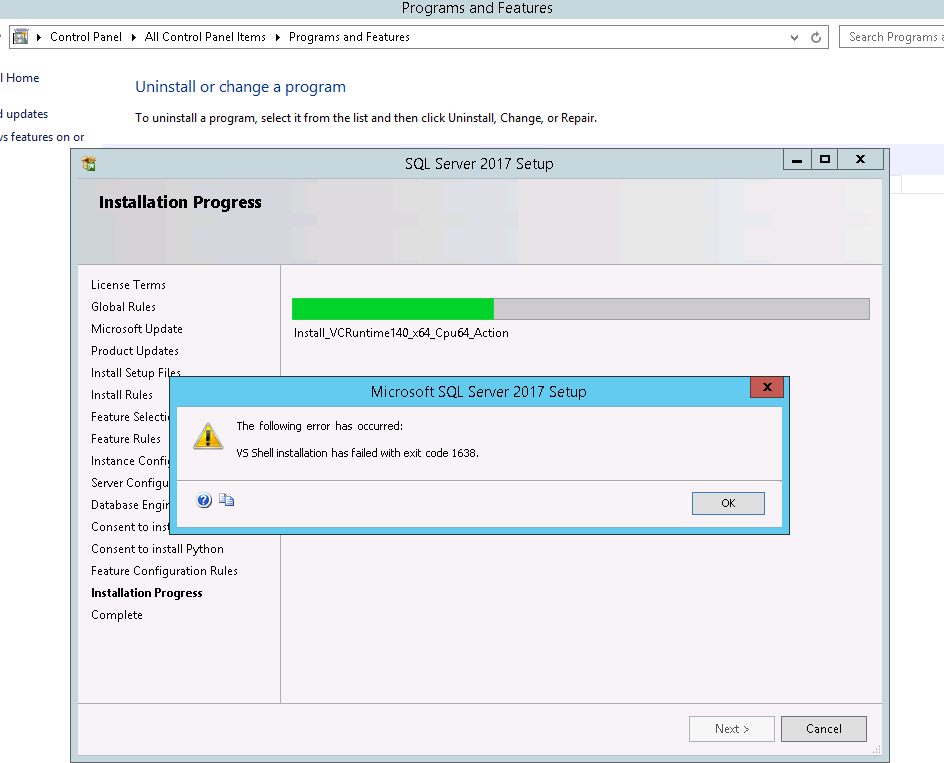The height and width of the screenshot is (763, 944).
Task: Select Database Engine Configuration step
Action: [x=130, y=505]
